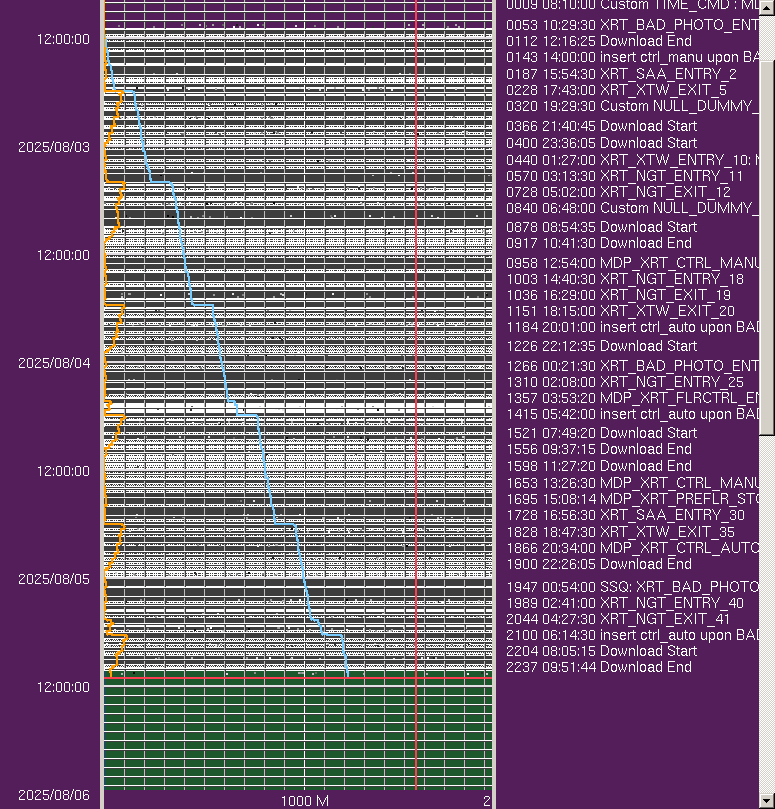The height and width of the screenshot is (809, 775).
Task: Highlight the 0917 10:41:30 Download End row
Action: (x=599, y=242)
